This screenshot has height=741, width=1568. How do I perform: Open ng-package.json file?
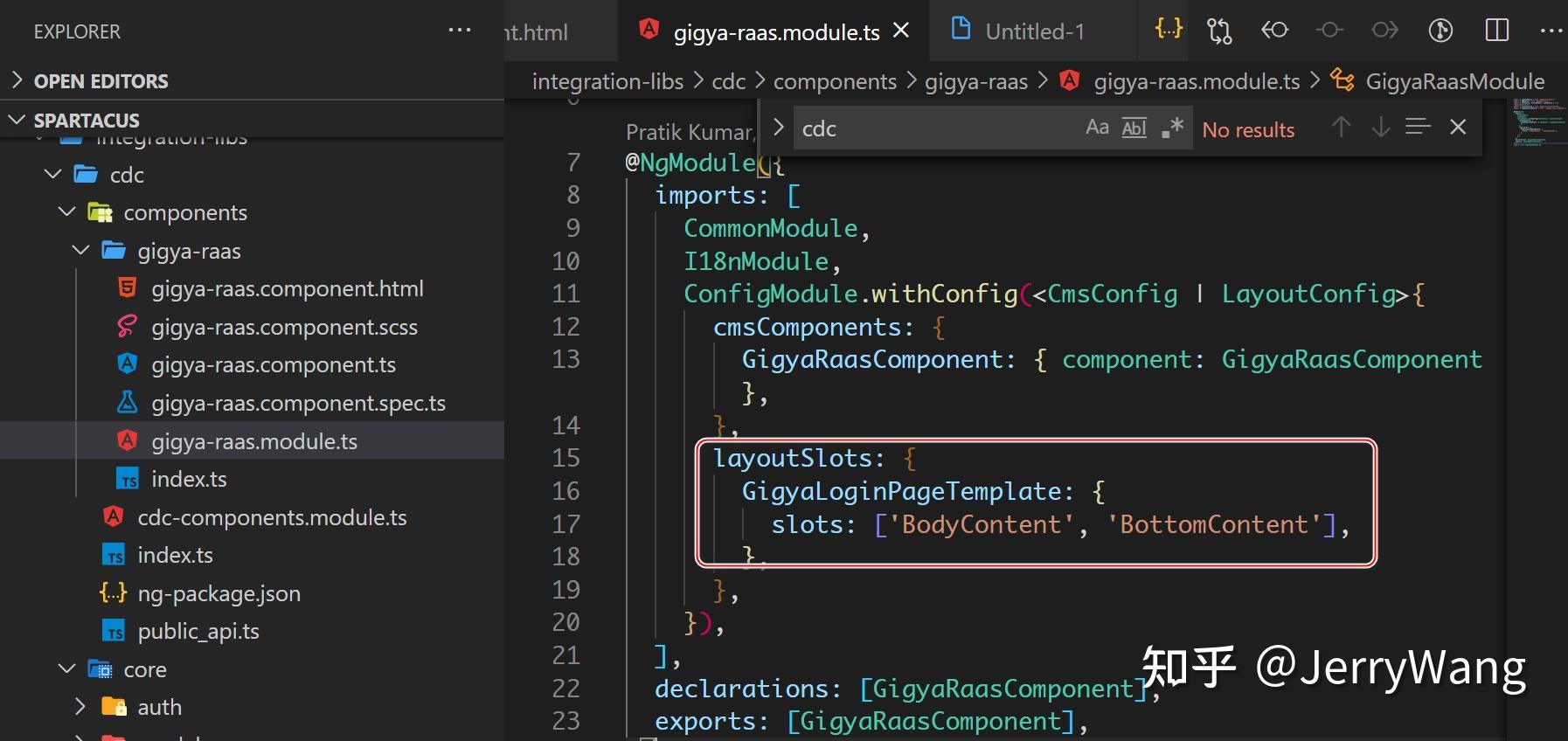coord(219,593)
